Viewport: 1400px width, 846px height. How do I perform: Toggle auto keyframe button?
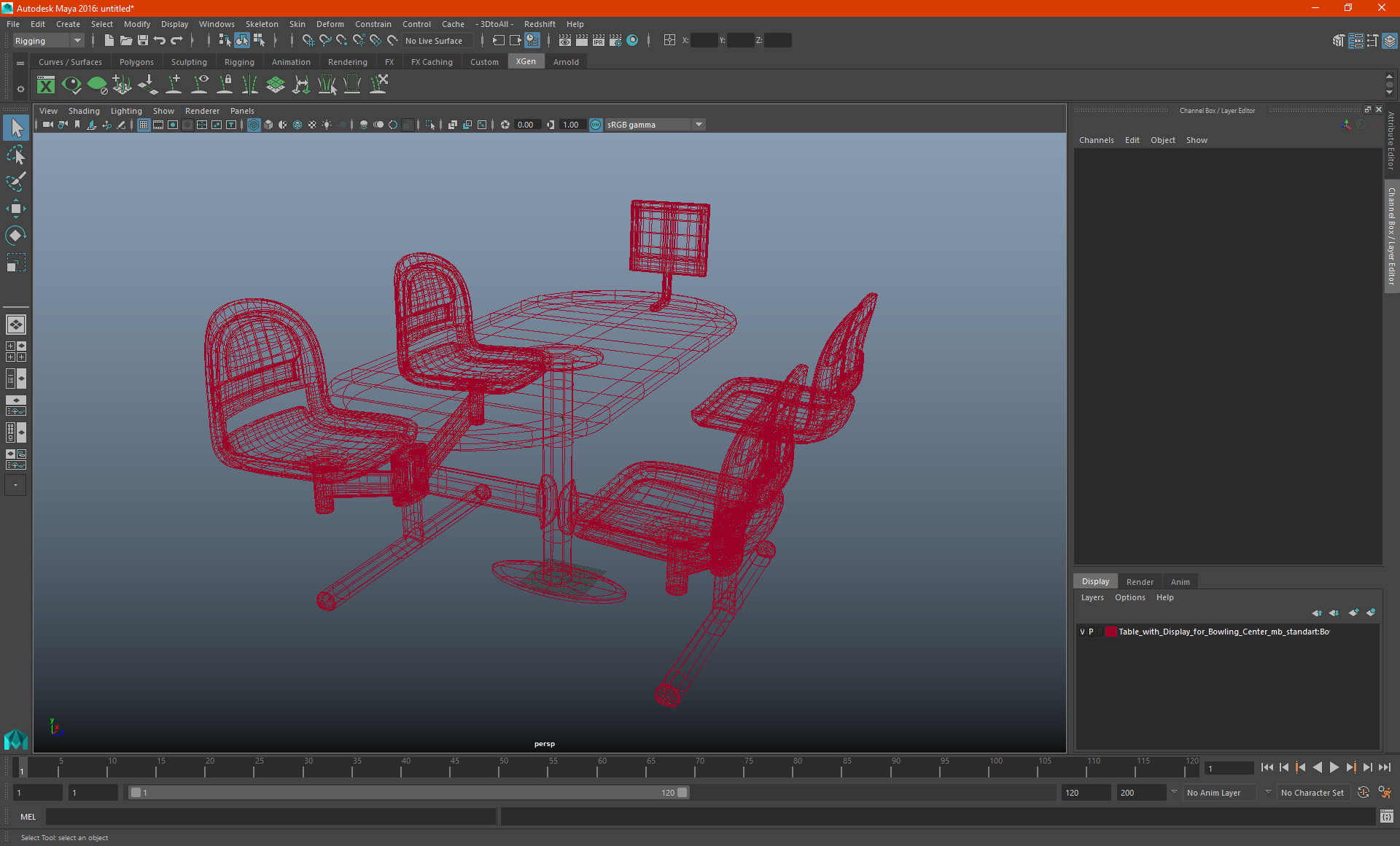1364,793
